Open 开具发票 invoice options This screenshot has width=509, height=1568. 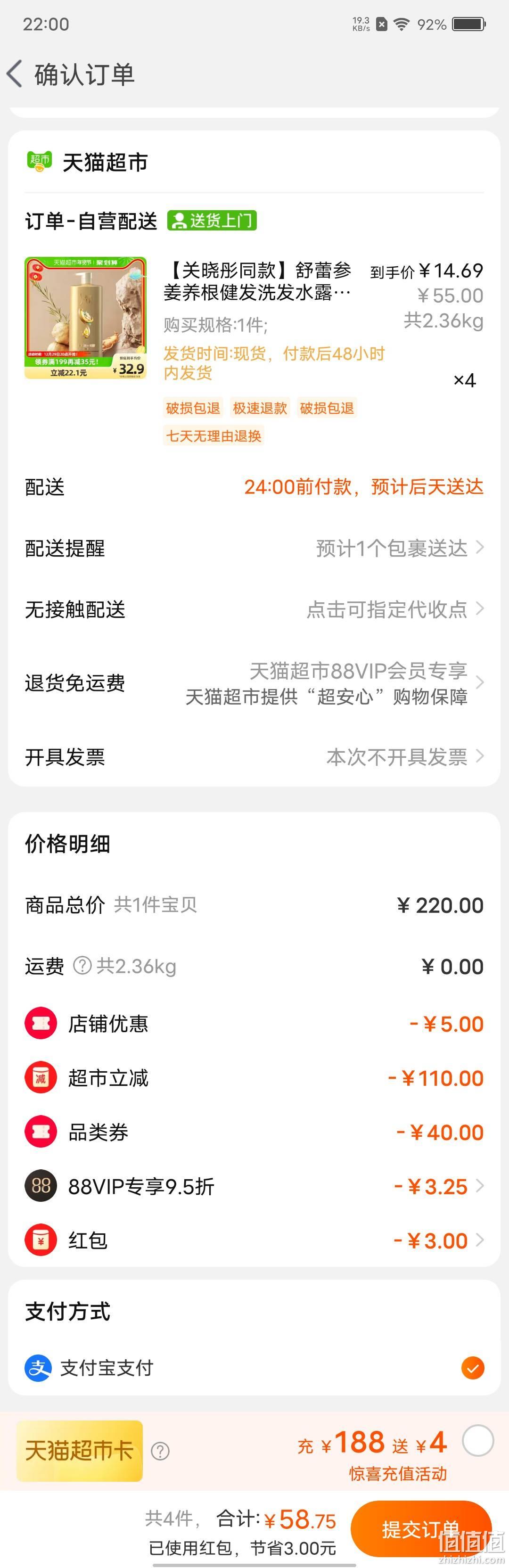click(x=254, y=756)
